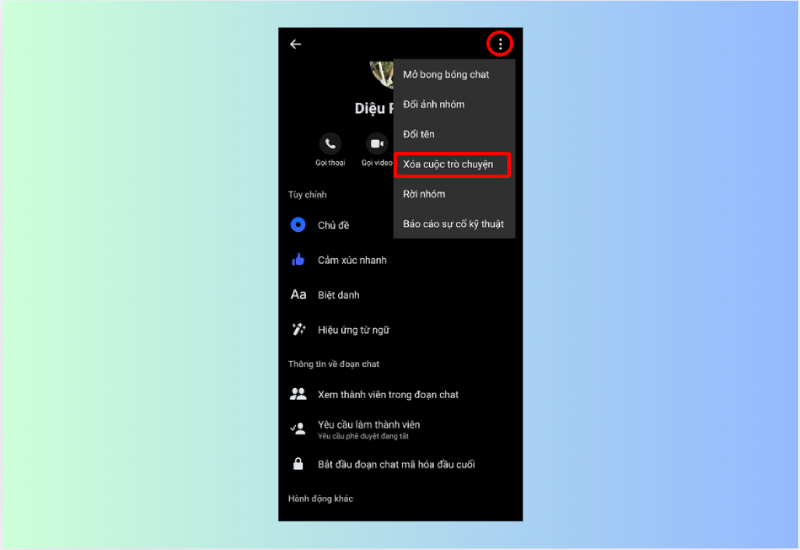This screenshot has width=800, height=550.
Task: Choose Rời nhóm to leave group
Action: click(x=423, y=194)
